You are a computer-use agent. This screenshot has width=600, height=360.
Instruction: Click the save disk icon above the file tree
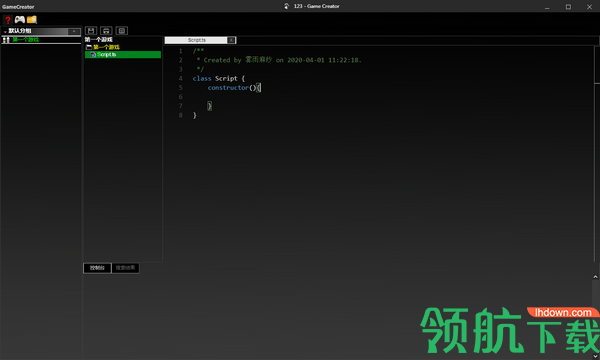[91, 31]
